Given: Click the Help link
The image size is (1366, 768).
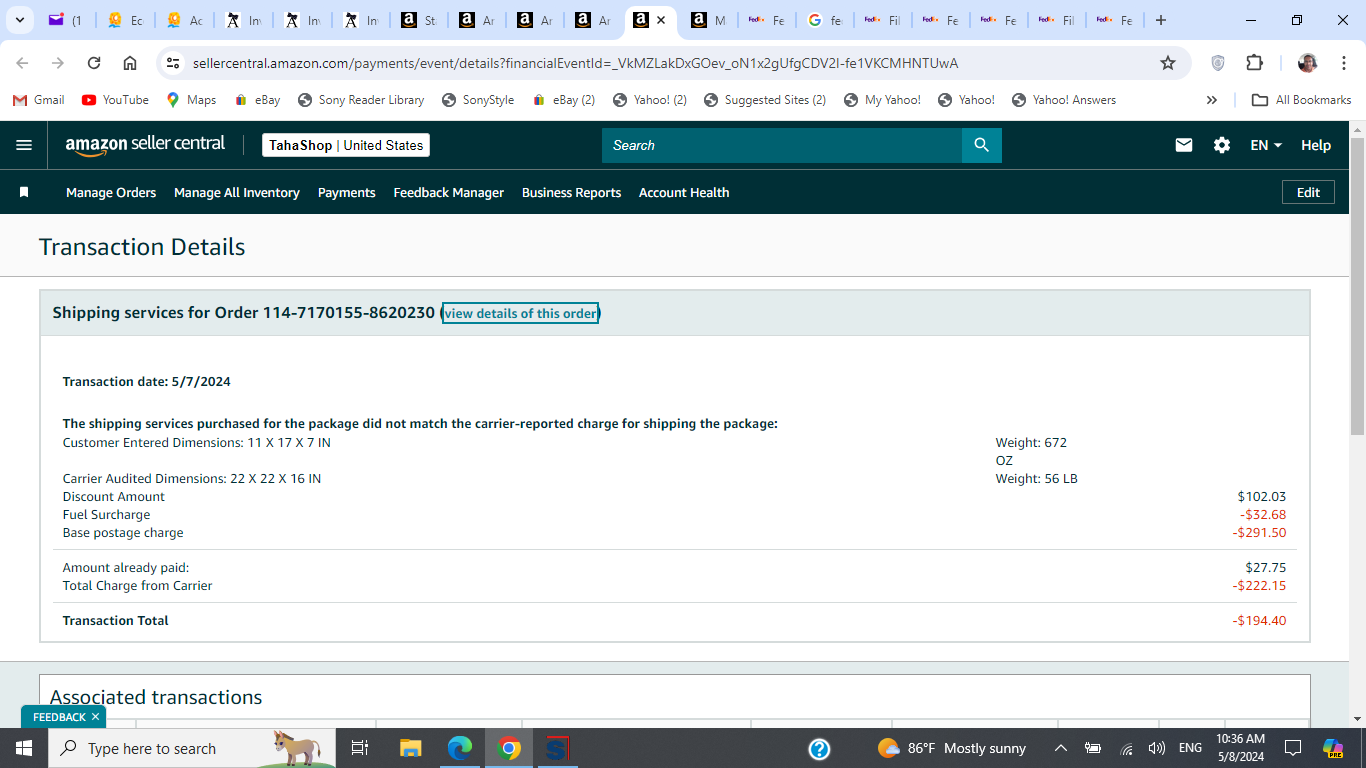Looking at the screenshot, I should [1316, 145].
